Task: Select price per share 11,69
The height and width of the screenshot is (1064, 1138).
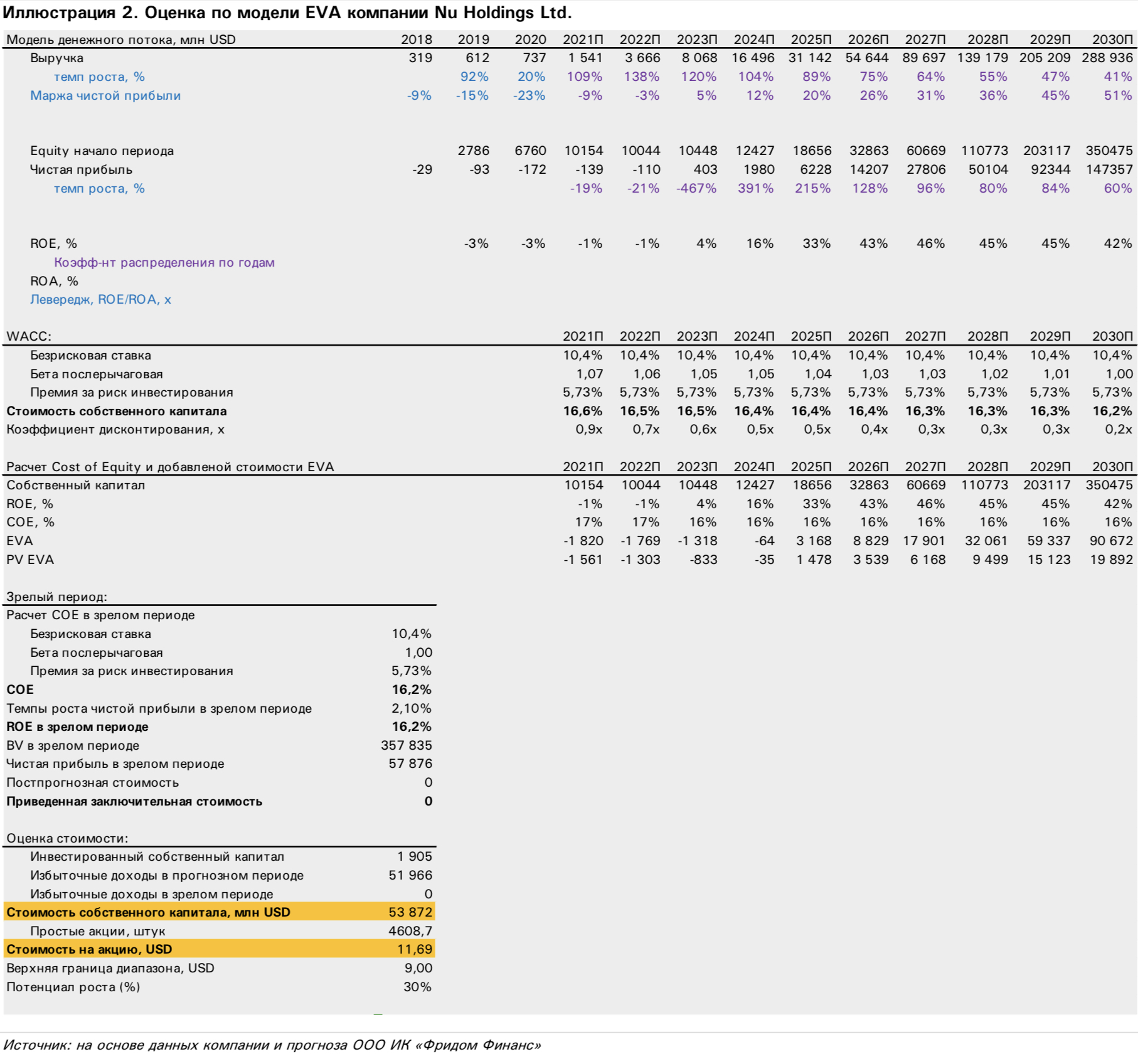Action: (415, 949)
